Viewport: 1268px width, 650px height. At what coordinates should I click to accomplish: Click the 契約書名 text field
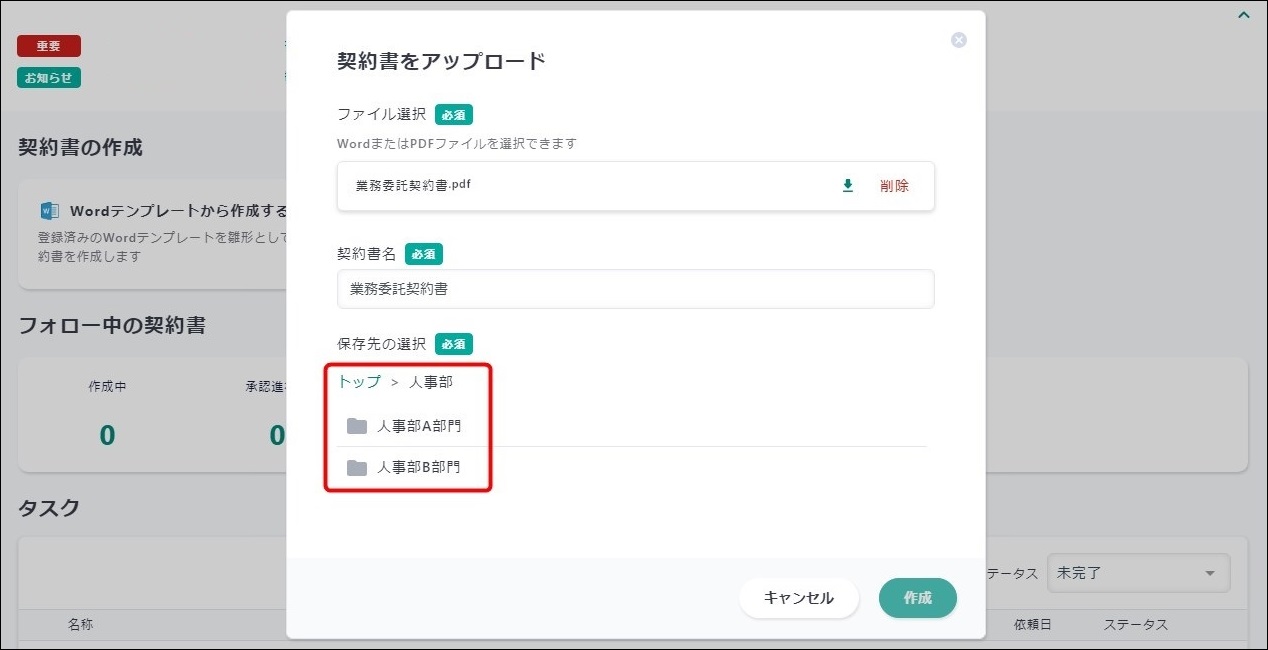pos(635,289)
